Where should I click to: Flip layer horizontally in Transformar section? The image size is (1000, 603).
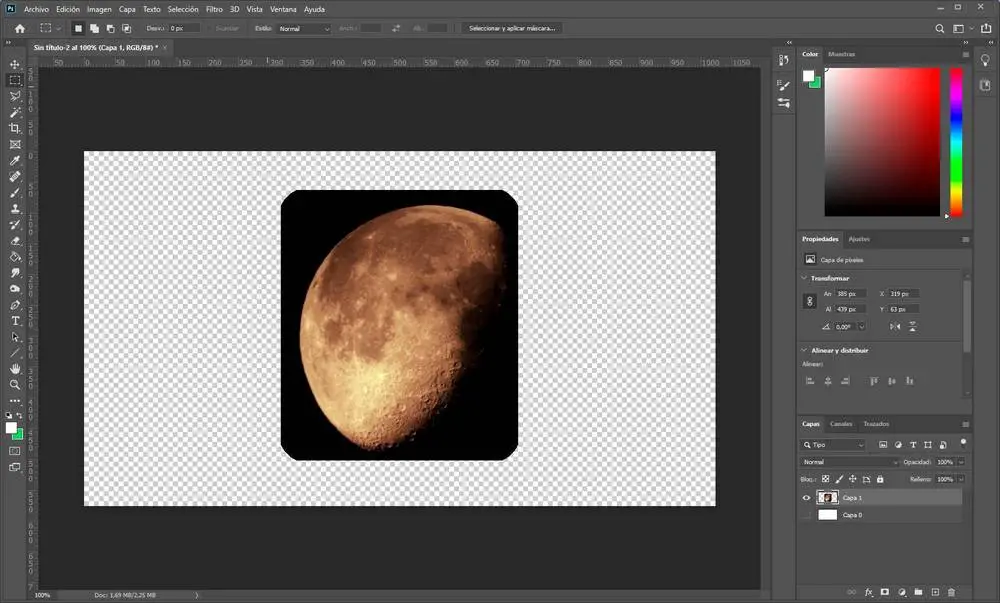pos(895,326)
